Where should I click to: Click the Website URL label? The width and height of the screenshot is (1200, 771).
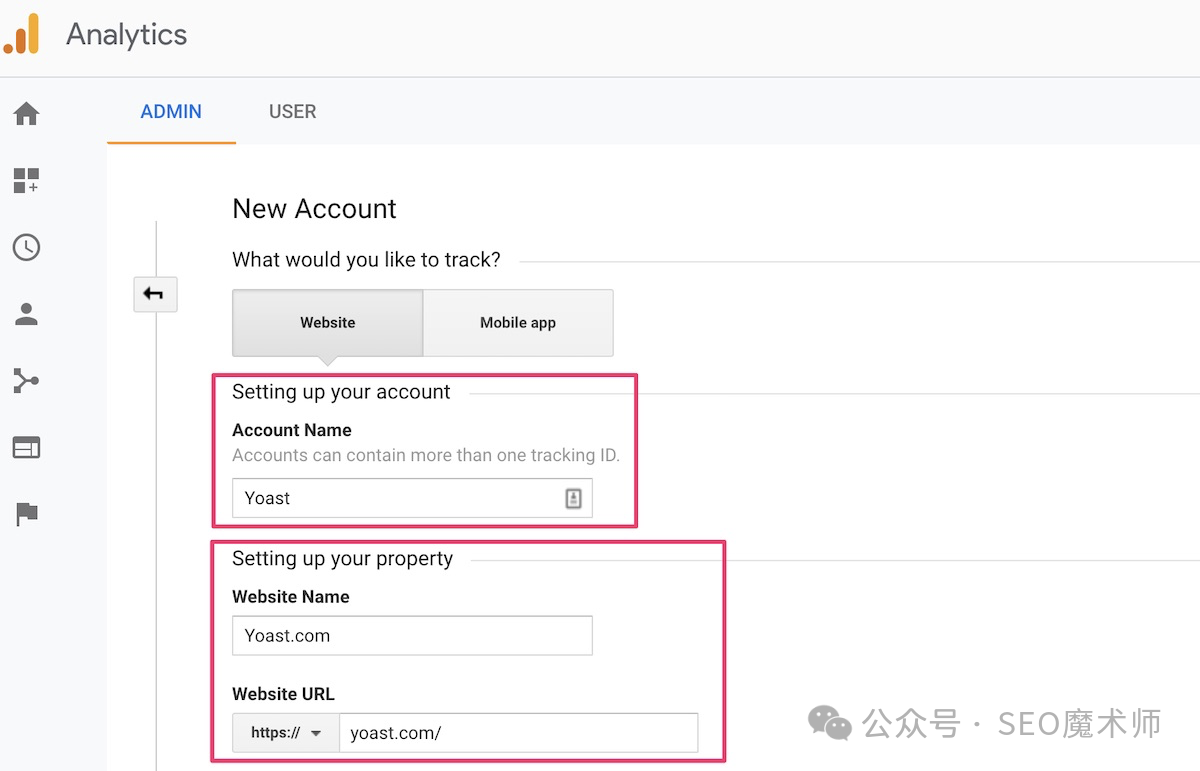coord(283,694)
